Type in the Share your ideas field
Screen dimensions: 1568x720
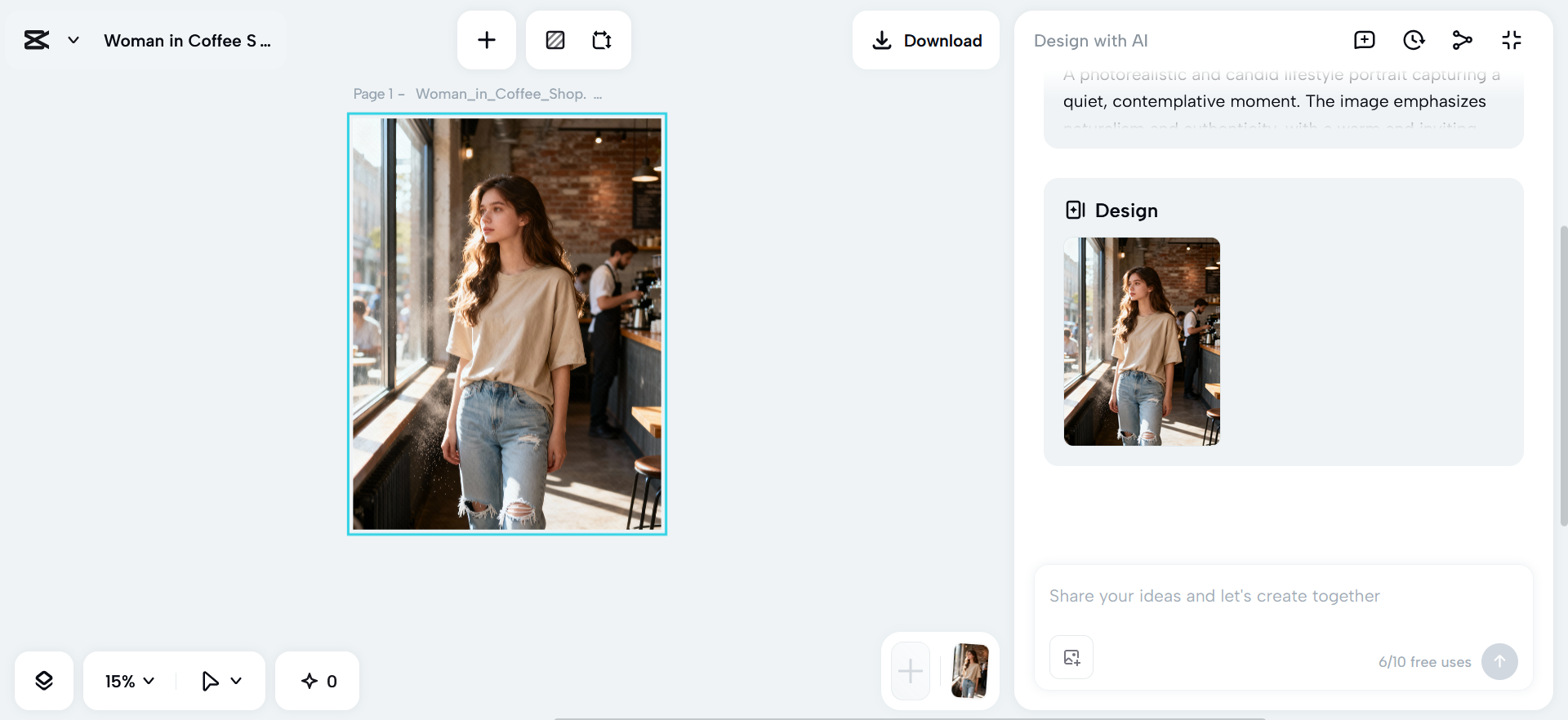(x=1282, y=597)
